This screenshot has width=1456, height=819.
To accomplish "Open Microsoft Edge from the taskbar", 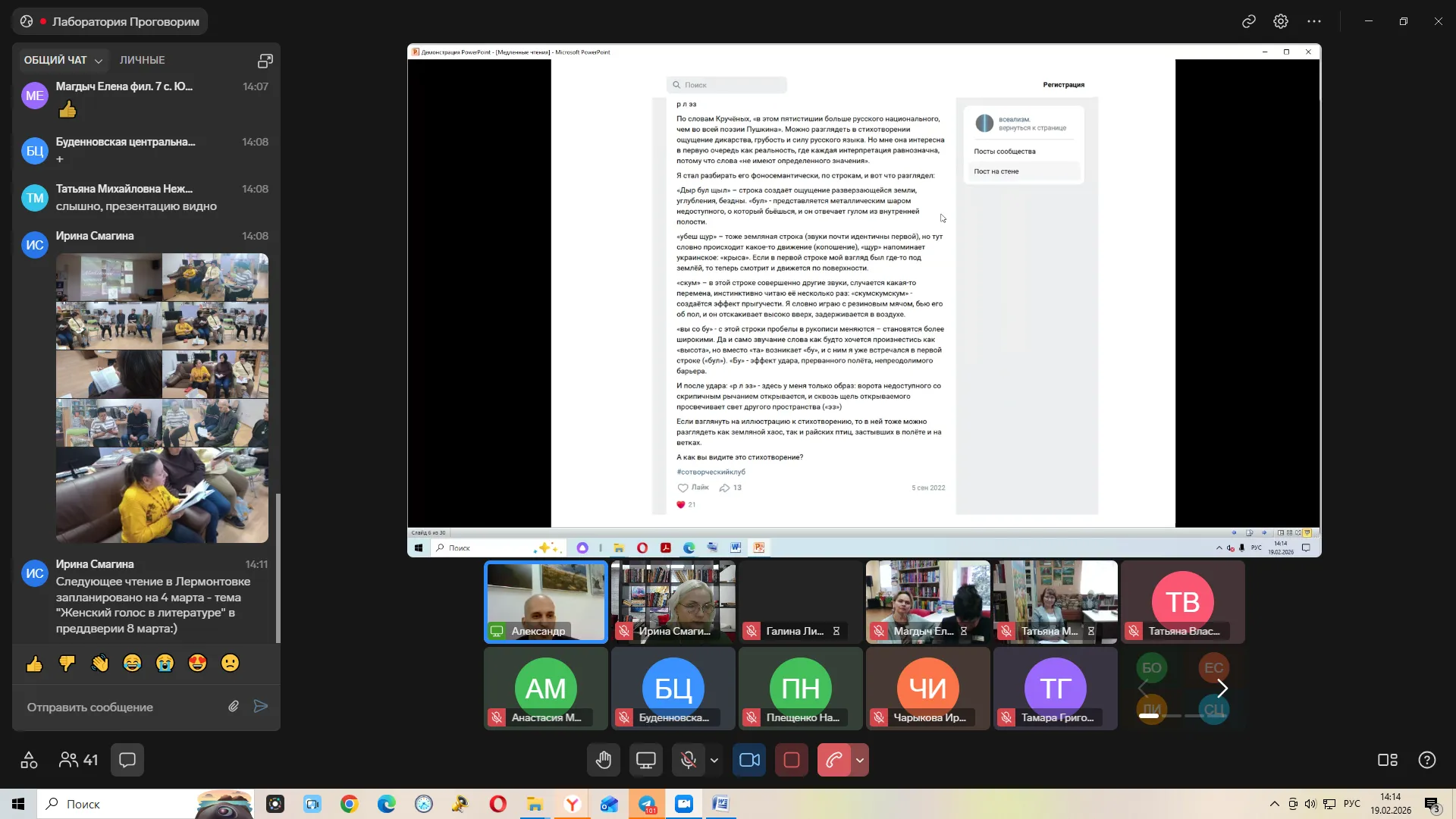I will (387, 804).
